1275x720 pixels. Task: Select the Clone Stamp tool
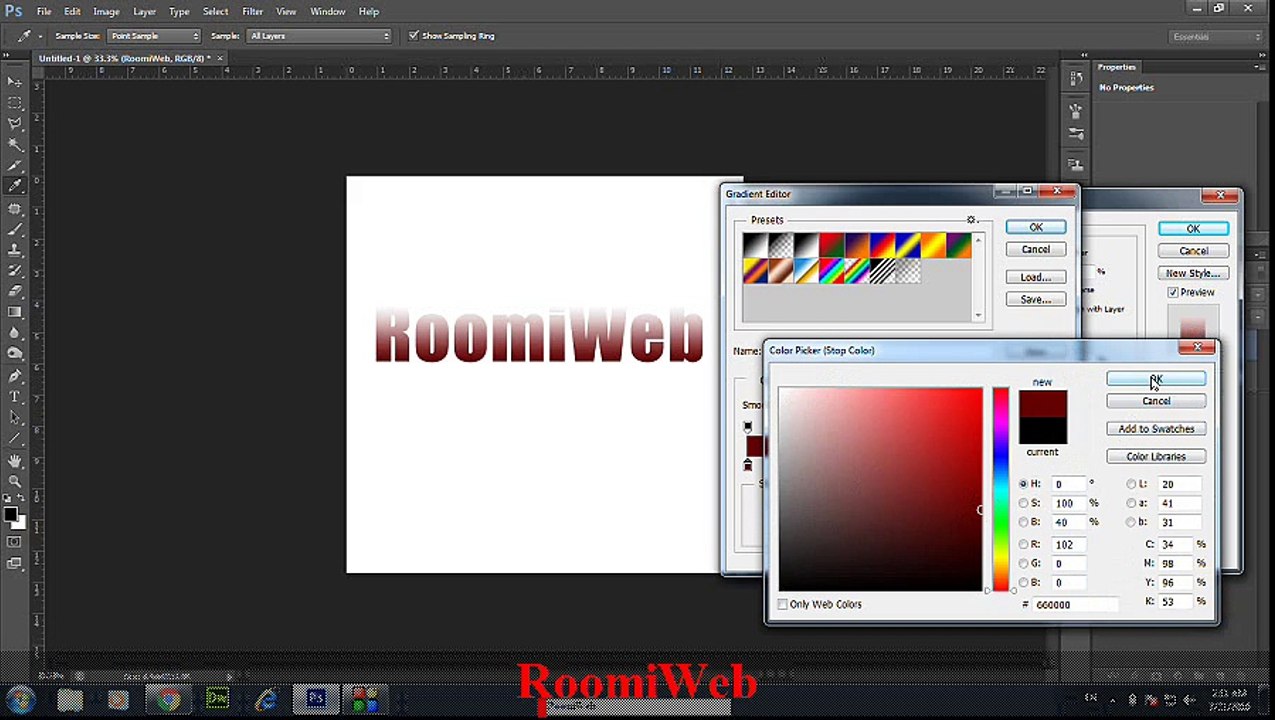pos(15,250)
